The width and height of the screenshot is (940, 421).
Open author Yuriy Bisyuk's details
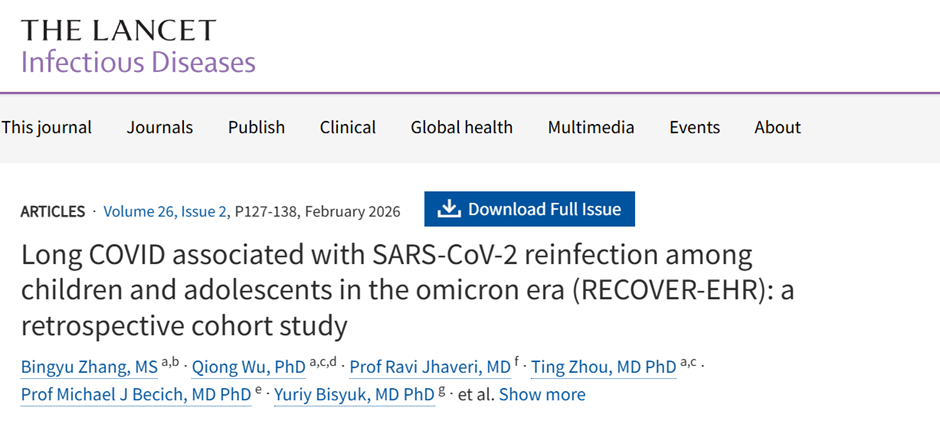pyautogui.click(x=353, y=394)
